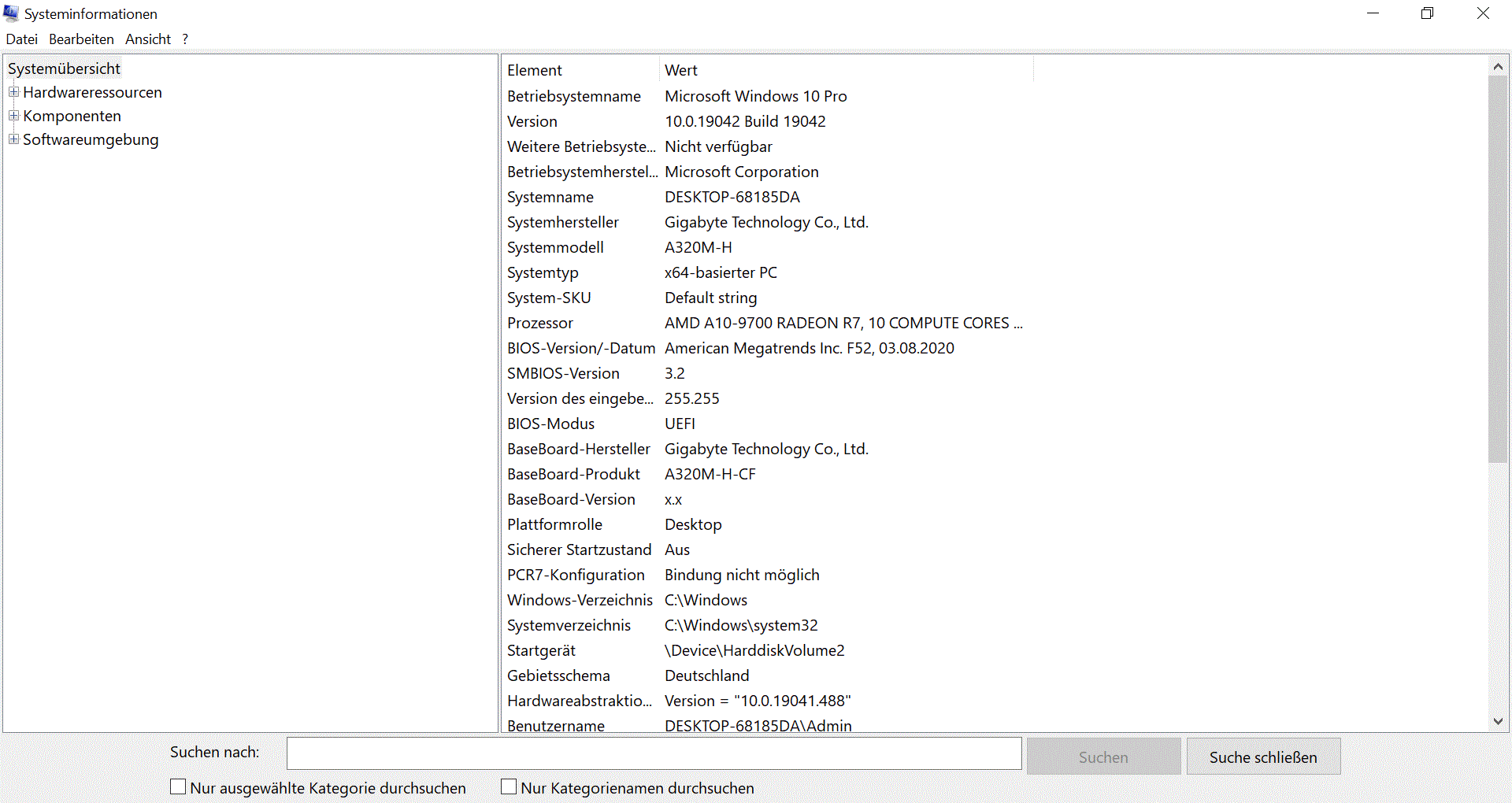Select Systemübersicht in the tree
The image size is (1512, 803).
64,68
